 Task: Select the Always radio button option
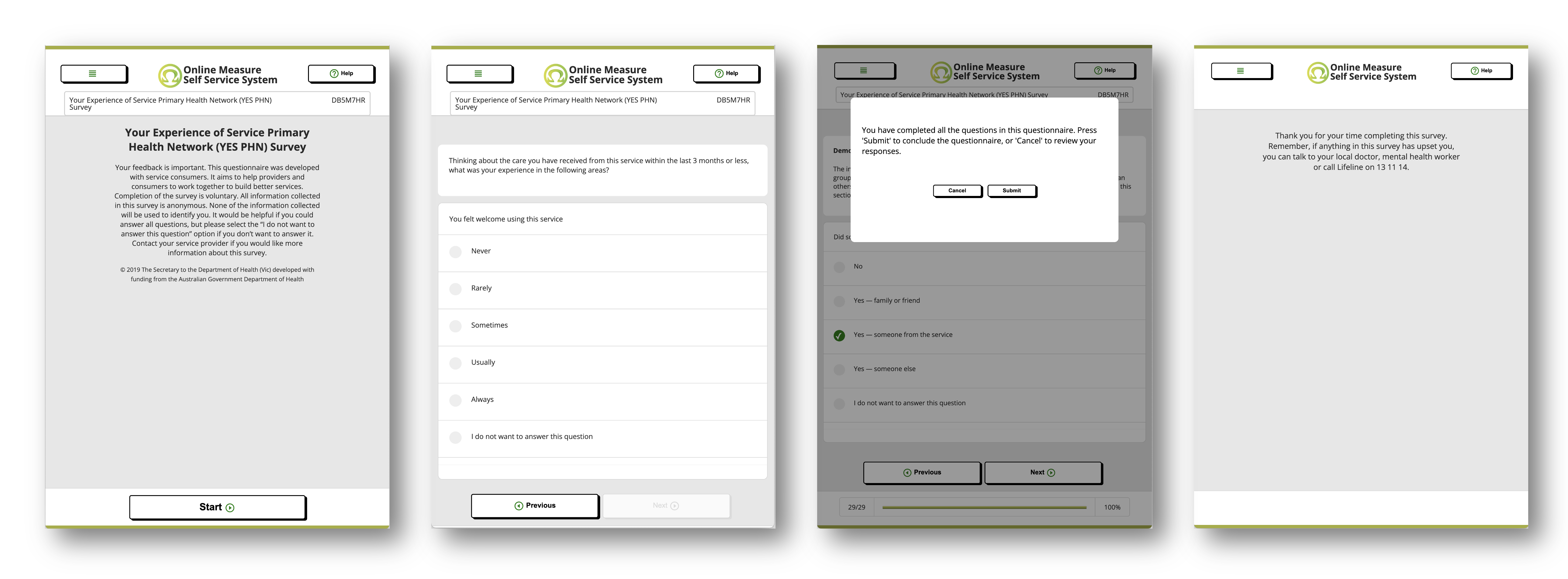click(456, 399)
